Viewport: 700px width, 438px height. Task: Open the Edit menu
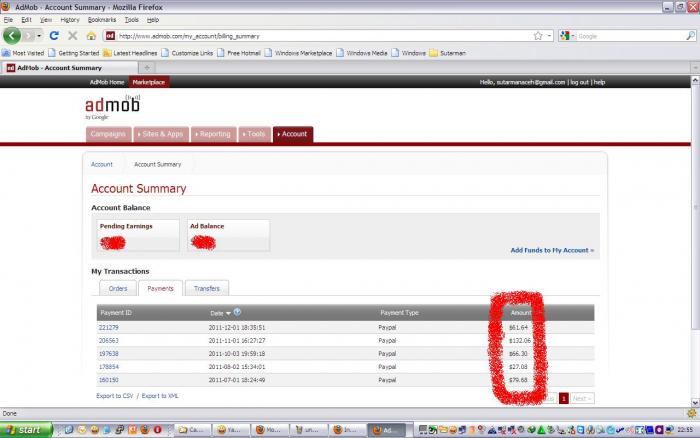tap(26, 20)
